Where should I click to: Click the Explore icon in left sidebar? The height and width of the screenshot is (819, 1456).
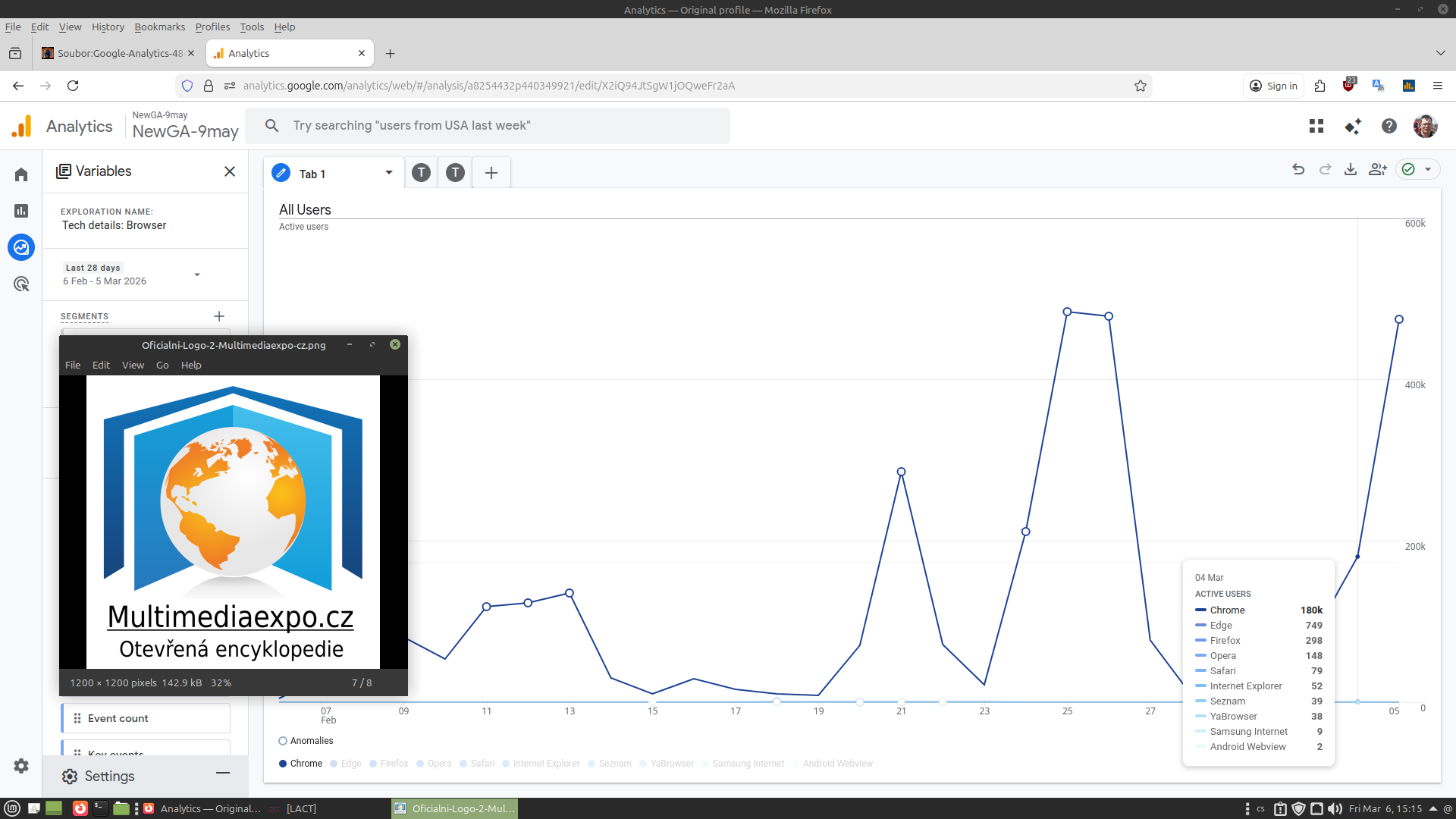(x=21, y=247)
